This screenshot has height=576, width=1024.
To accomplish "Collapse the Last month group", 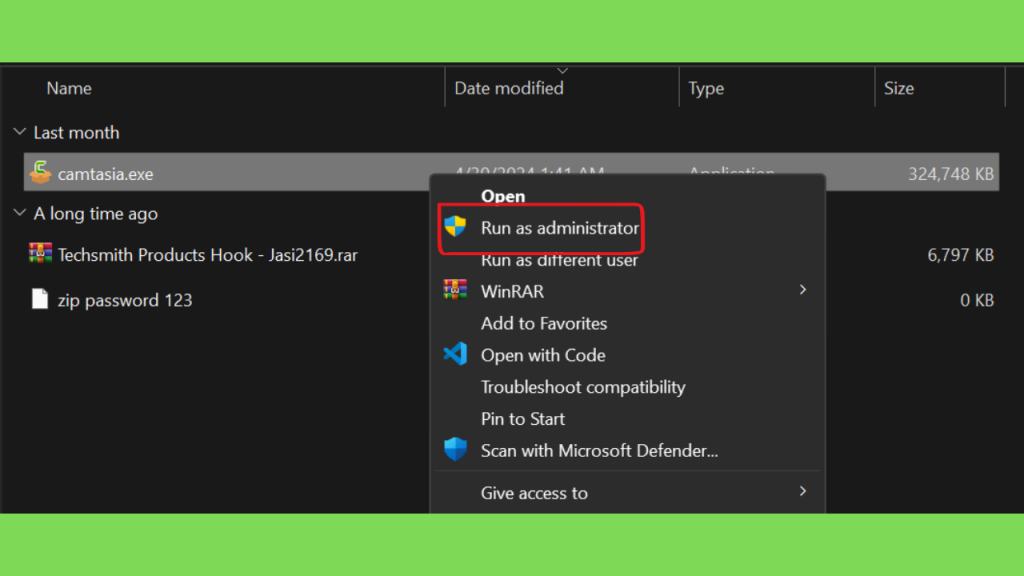I will [x=20, y=132].
